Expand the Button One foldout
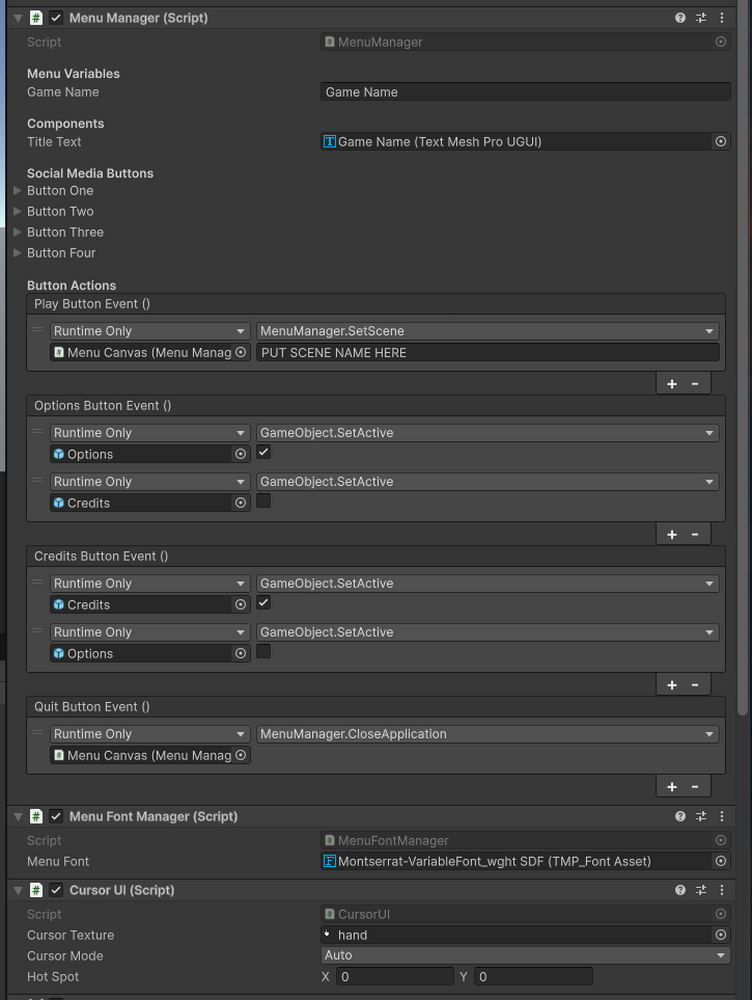752x1000 pixels. click(16, 190)
